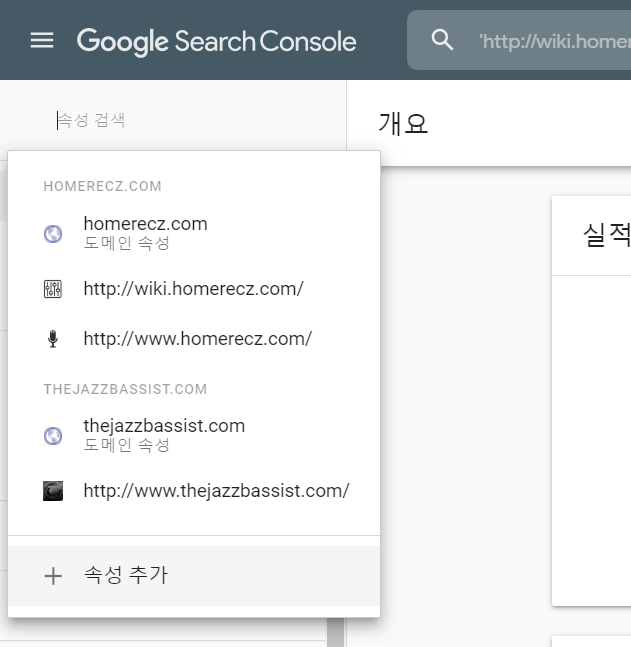631x647 pixels.
Task: Open http://www.thejazzbassist.com/ property
Action: click(216, 491)
